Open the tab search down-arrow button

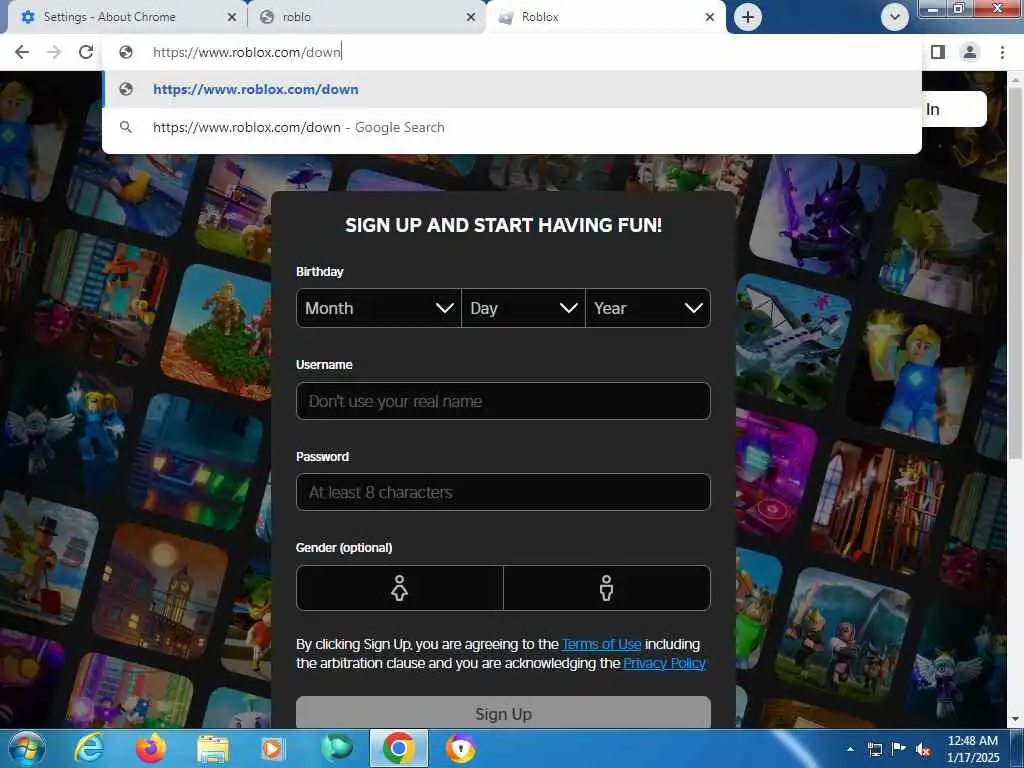click(895, 17)
